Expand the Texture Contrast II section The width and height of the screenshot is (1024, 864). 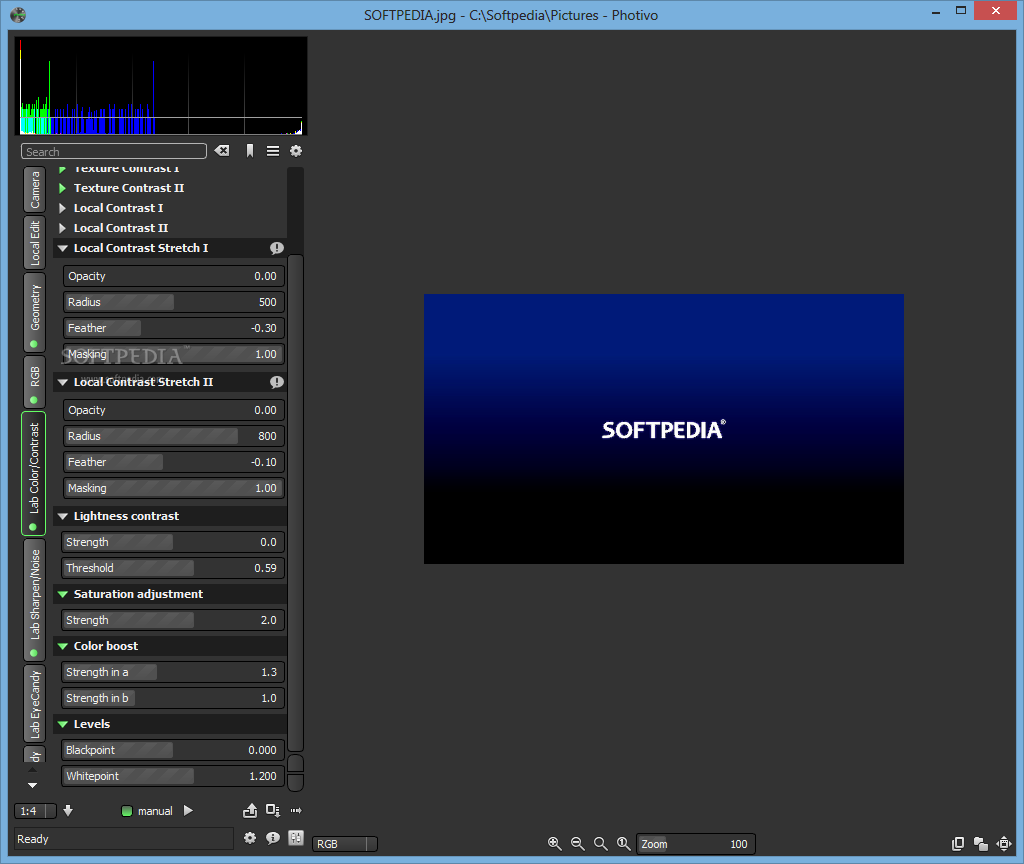point(63,188)
